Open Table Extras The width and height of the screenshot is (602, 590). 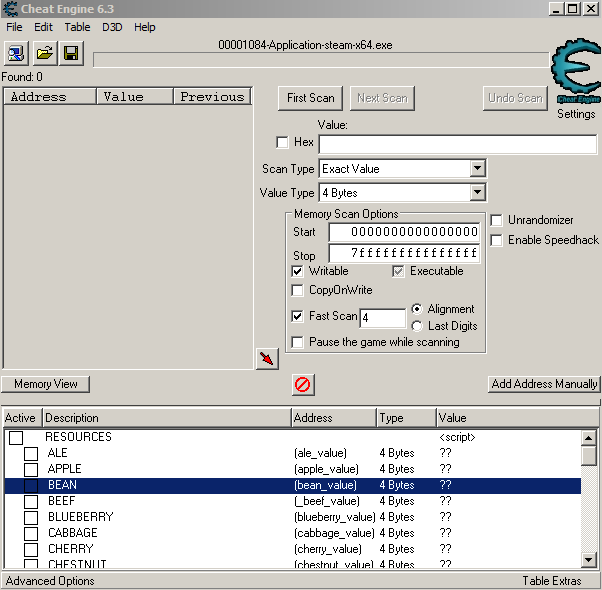(x=552, y=581)
